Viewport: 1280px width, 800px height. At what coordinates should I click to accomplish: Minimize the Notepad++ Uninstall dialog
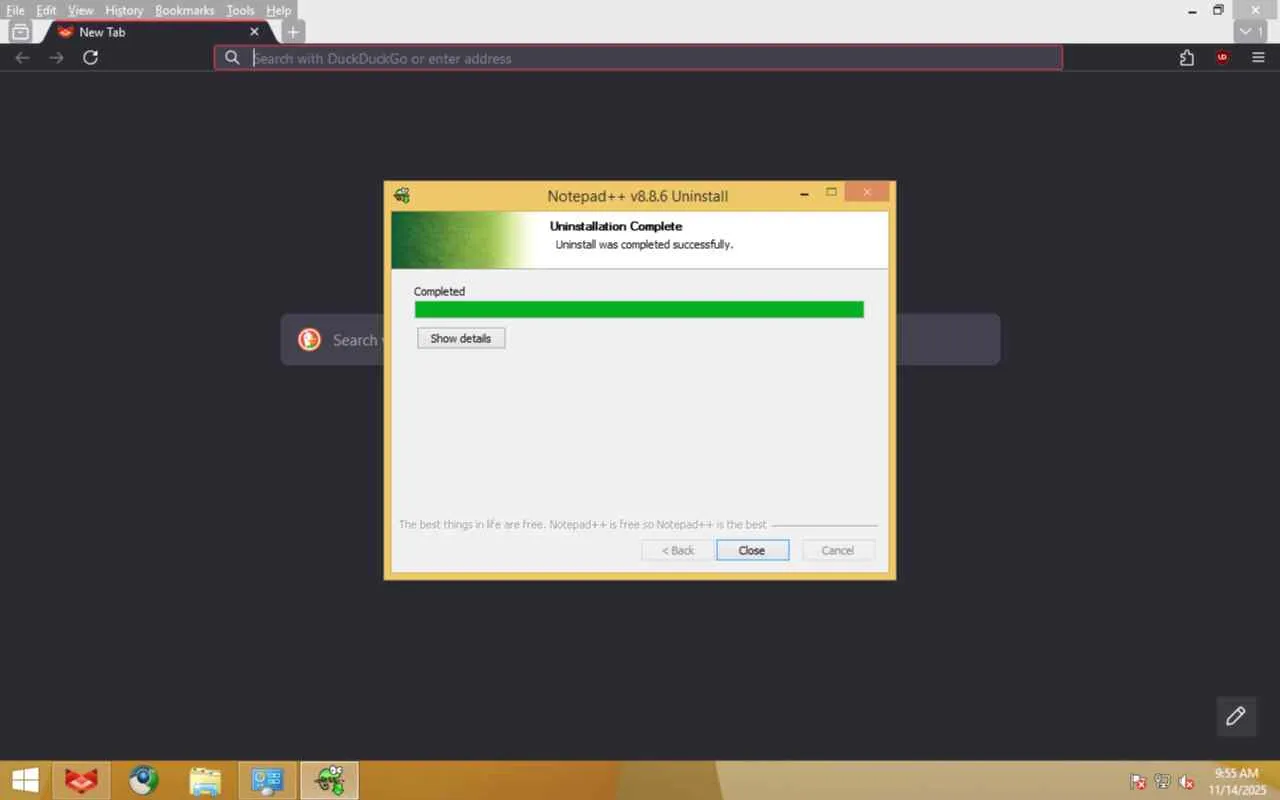805,193
